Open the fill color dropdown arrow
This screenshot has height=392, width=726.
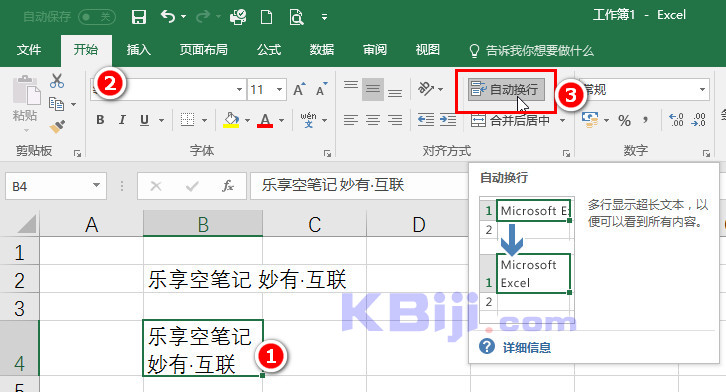point(247,120)
